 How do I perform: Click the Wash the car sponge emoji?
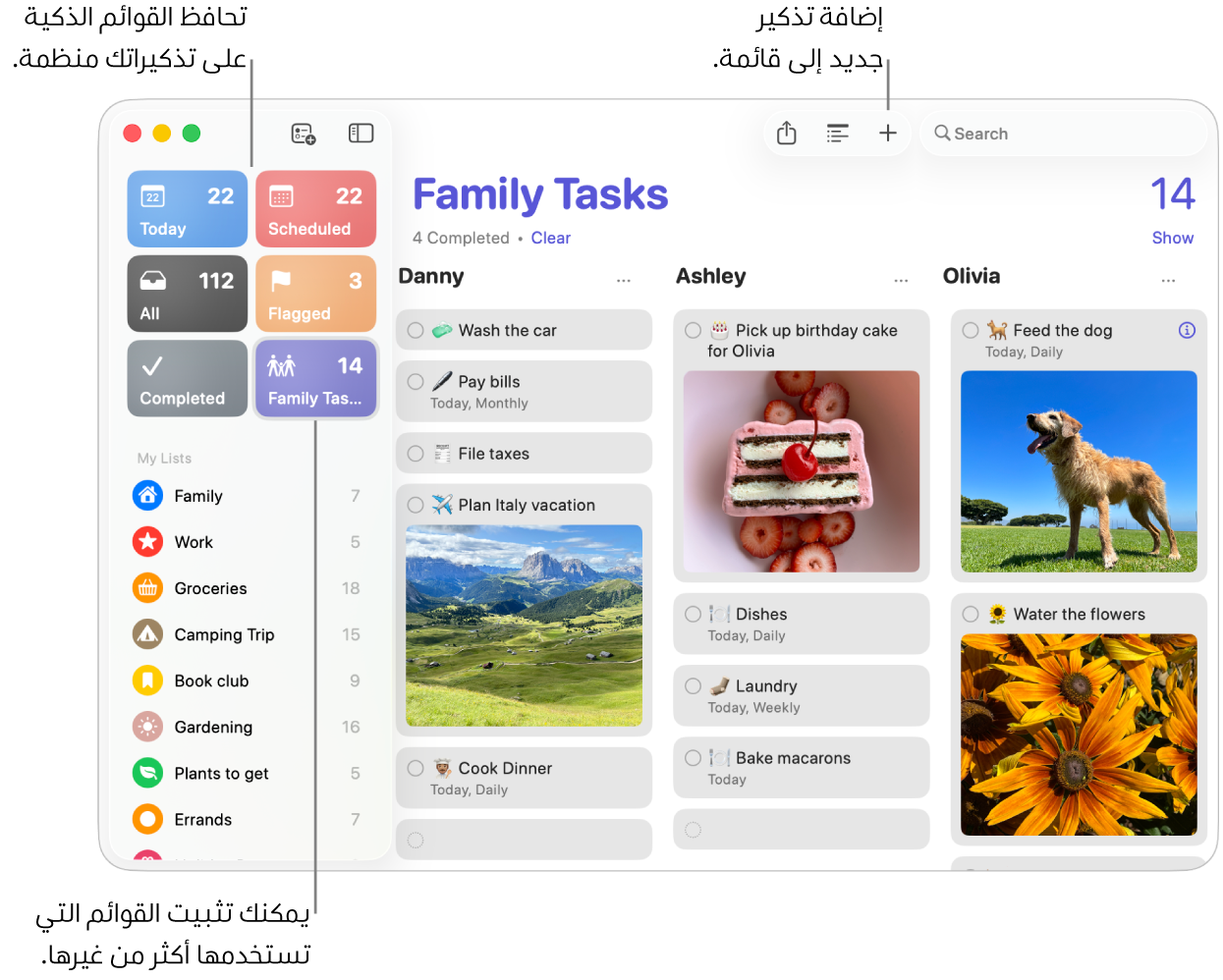pos(443,330)
